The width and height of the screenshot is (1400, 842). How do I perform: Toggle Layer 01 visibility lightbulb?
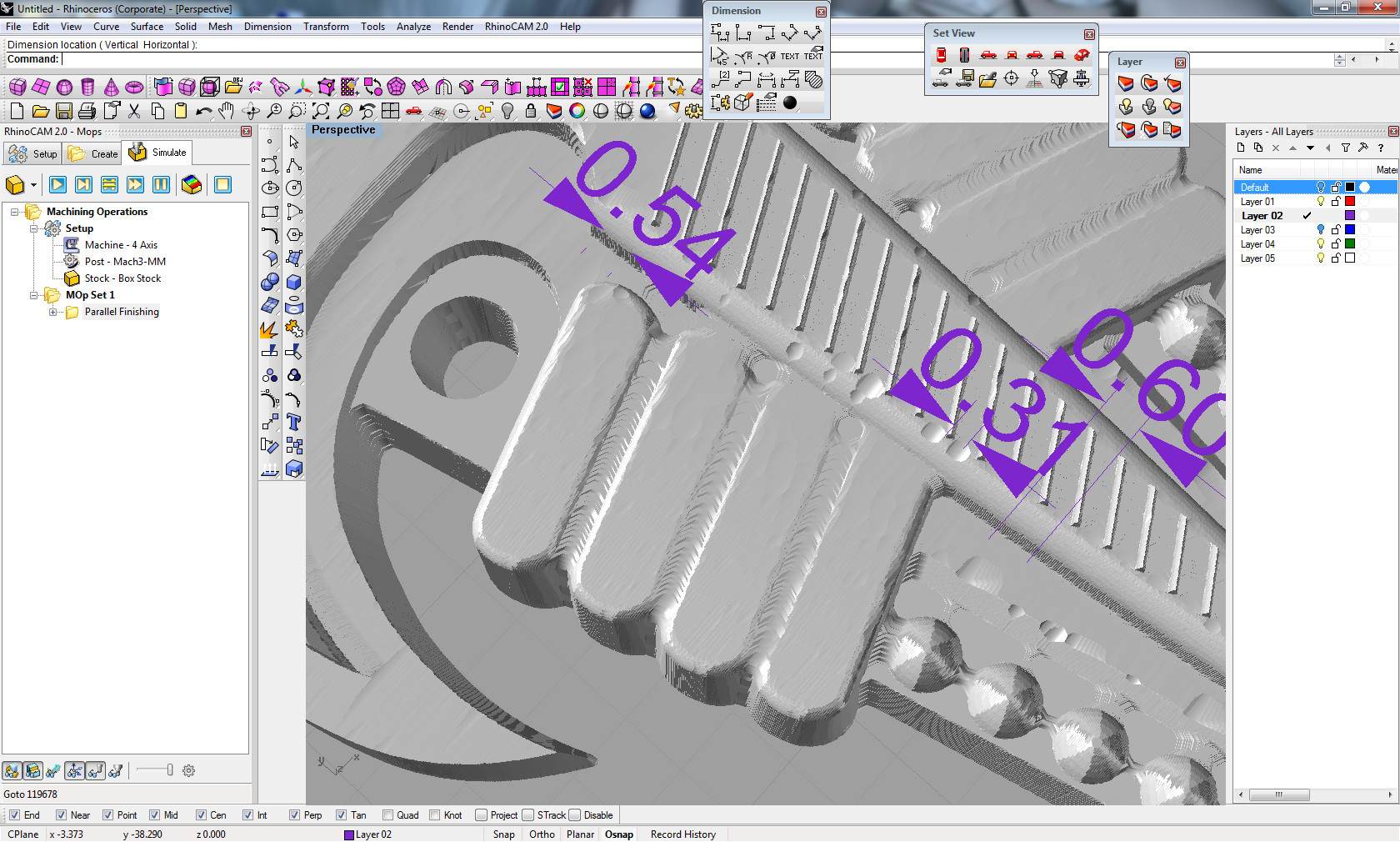click(1320, 202)
